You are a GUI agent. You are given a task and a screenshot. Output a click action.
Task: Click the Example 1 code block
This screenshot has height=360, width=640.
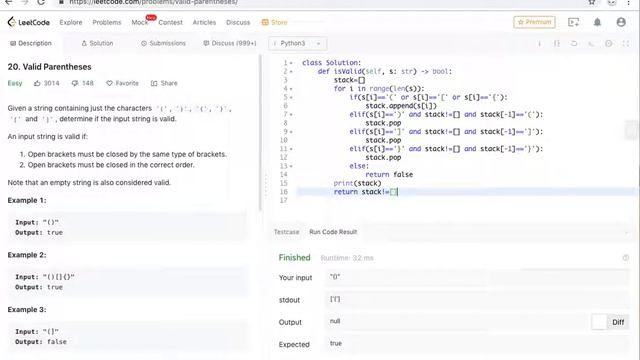point(128,227)
